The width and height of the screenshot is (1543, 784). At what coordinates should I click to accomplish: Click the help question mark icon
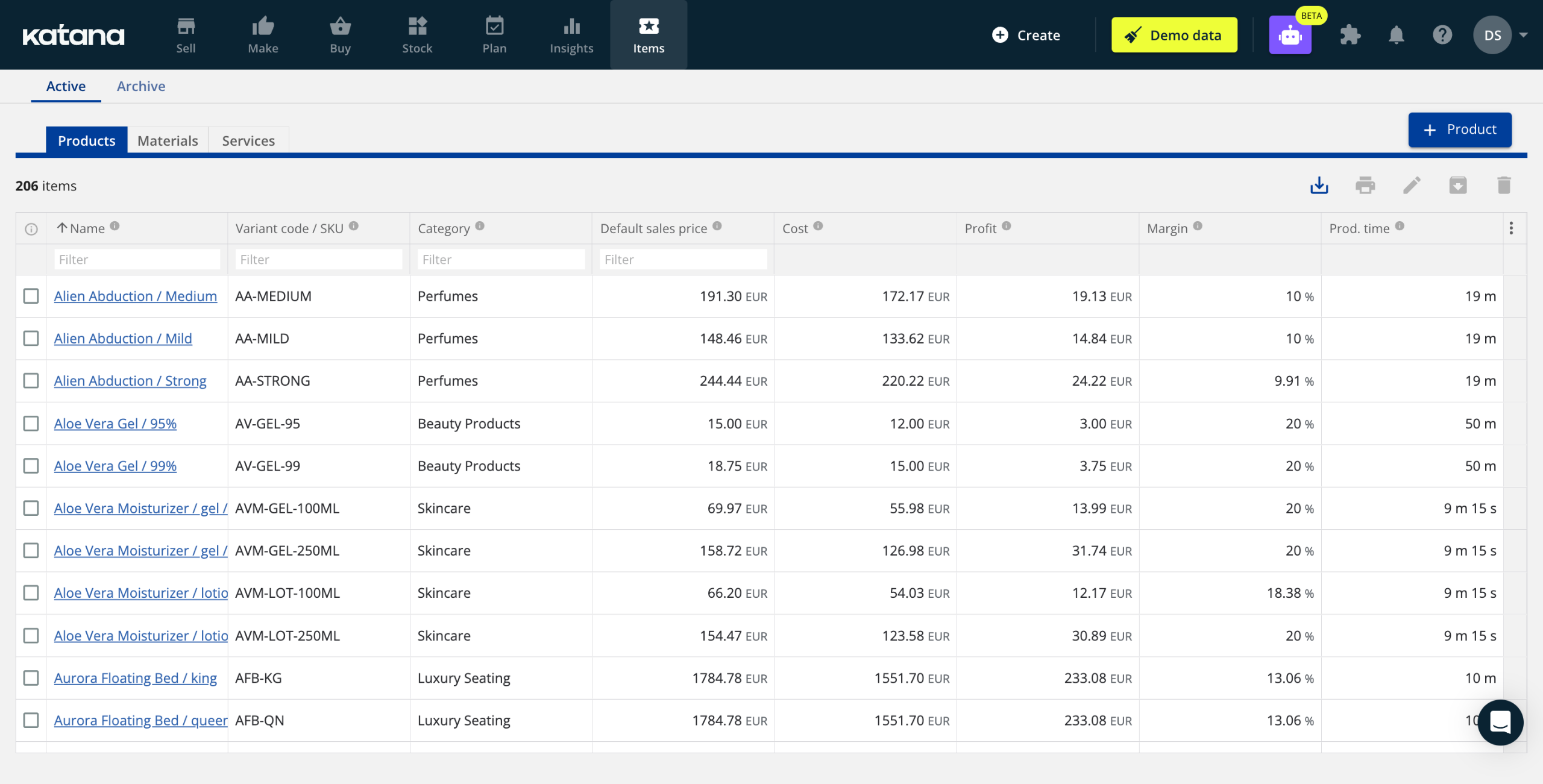[1442, 36]
